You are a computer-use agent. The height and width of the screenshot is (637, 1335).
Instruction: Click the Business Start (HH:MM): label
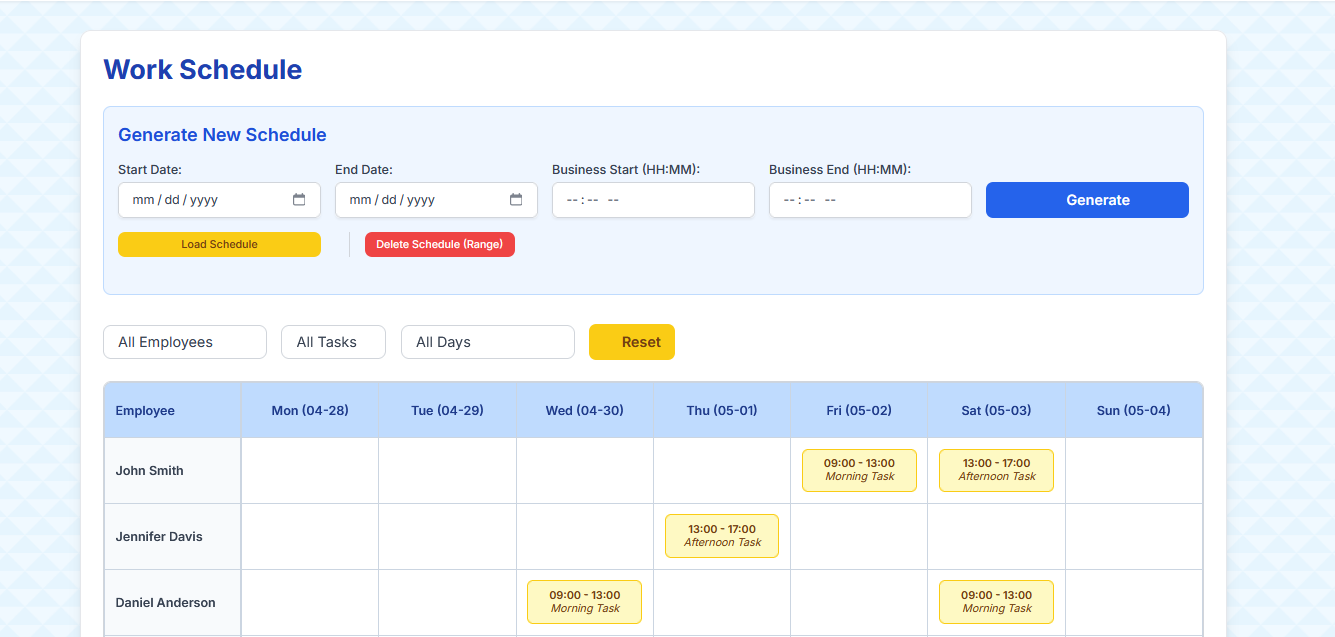[x=626, y=170]
